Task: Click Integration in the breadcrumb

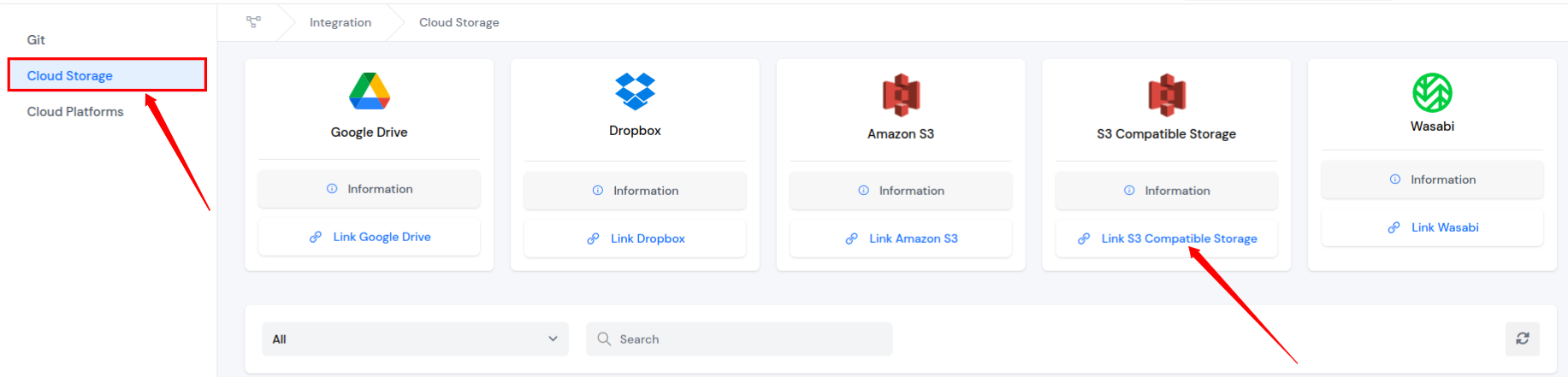Action: coord(340,23)
